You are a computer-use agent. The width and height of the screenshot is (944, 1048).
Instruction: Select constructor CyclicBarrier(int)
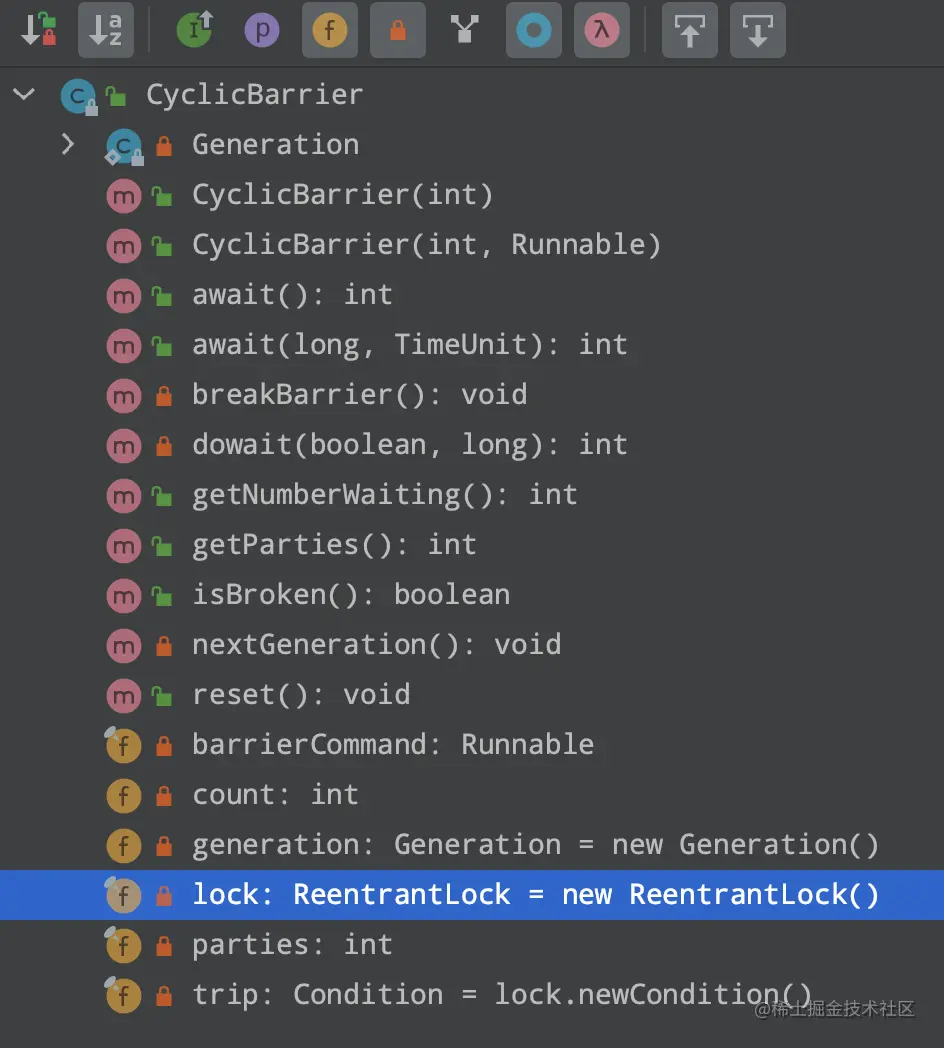coord(472,194)
